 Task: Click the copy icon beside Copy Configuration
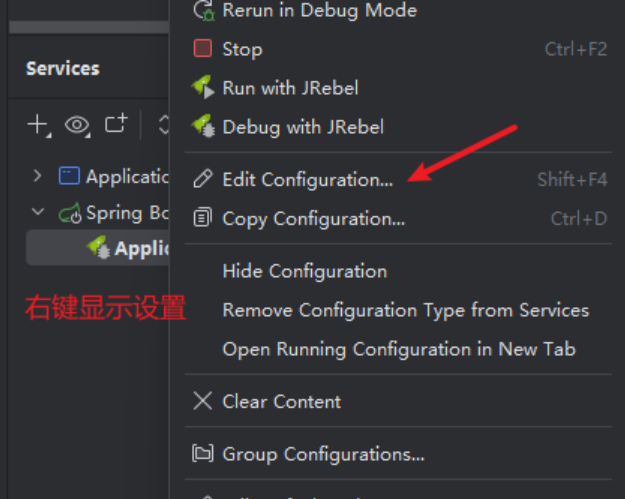point(203,218)
